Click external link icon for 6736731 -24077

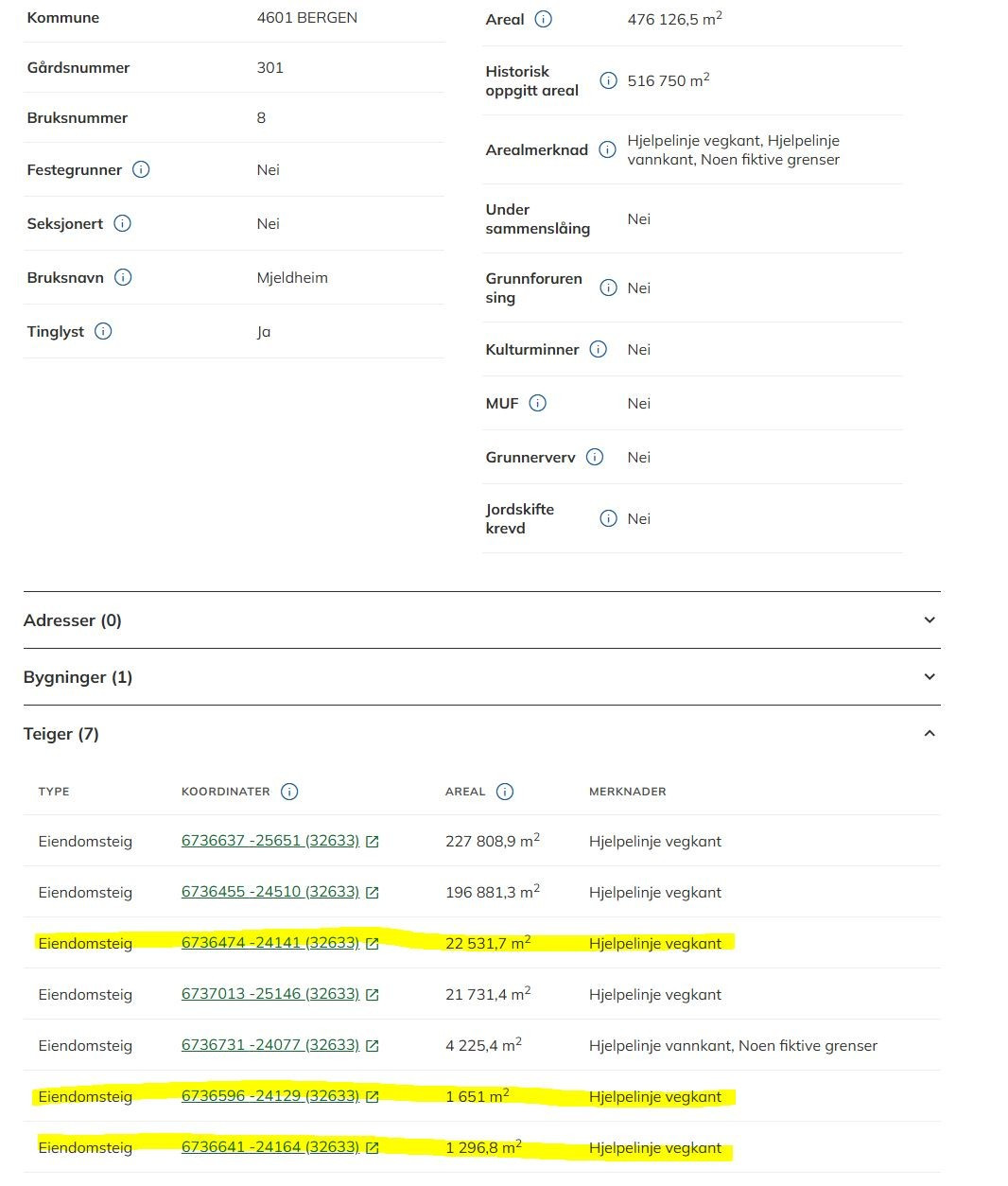(x=373, y=1046)
